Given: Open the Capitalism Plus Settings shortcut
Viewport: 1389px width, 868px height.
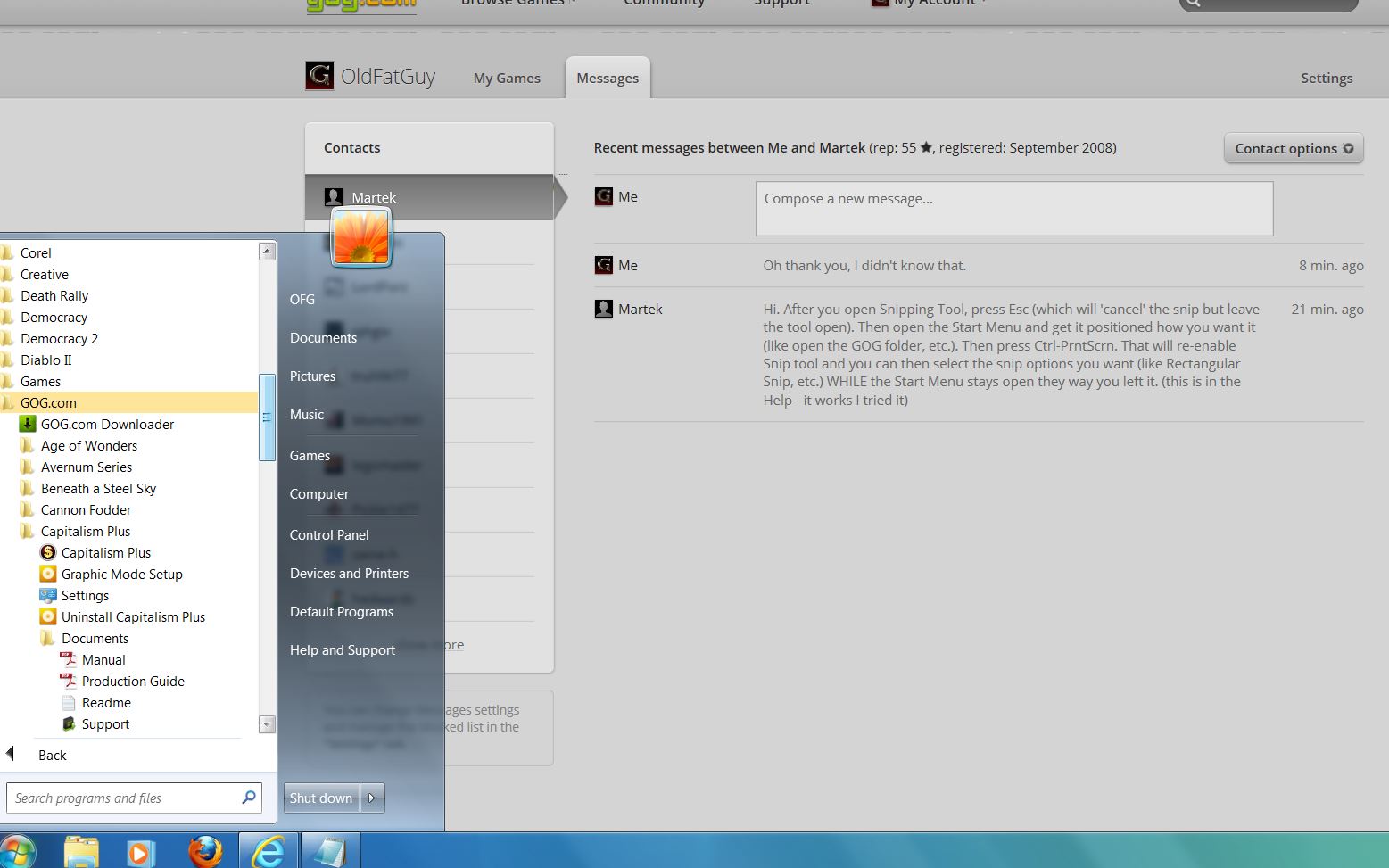Looking at the screenshot, I should pyautogui.click(x=75, y=596).
